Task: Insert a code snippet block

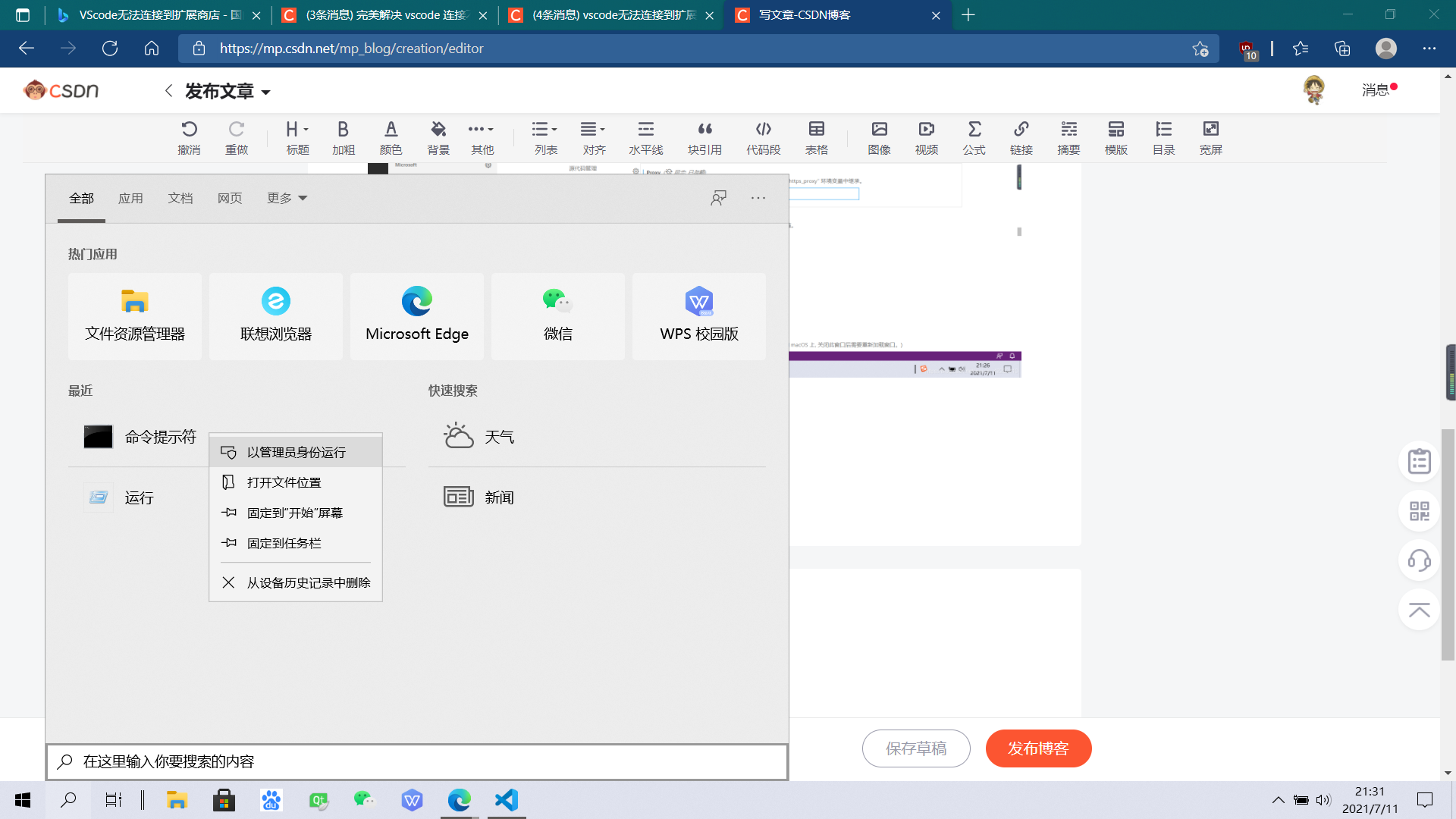Action: (x=764, y=136)
